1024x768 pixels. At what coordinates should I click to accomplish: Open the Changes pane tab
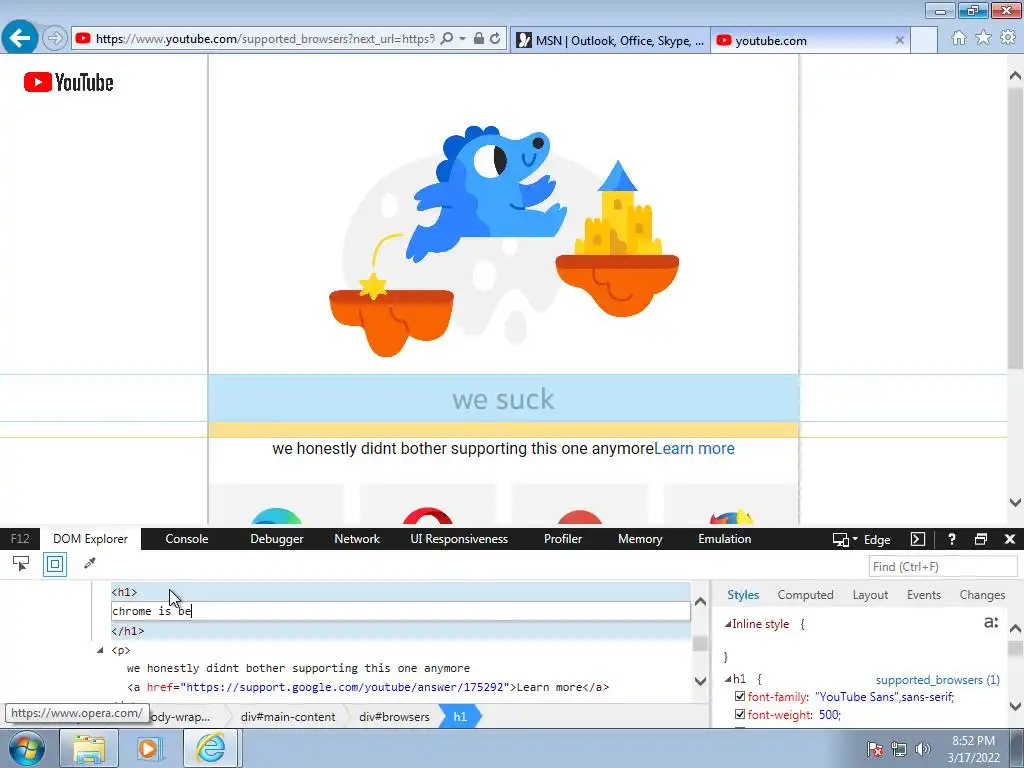click(x=982, y=595)
